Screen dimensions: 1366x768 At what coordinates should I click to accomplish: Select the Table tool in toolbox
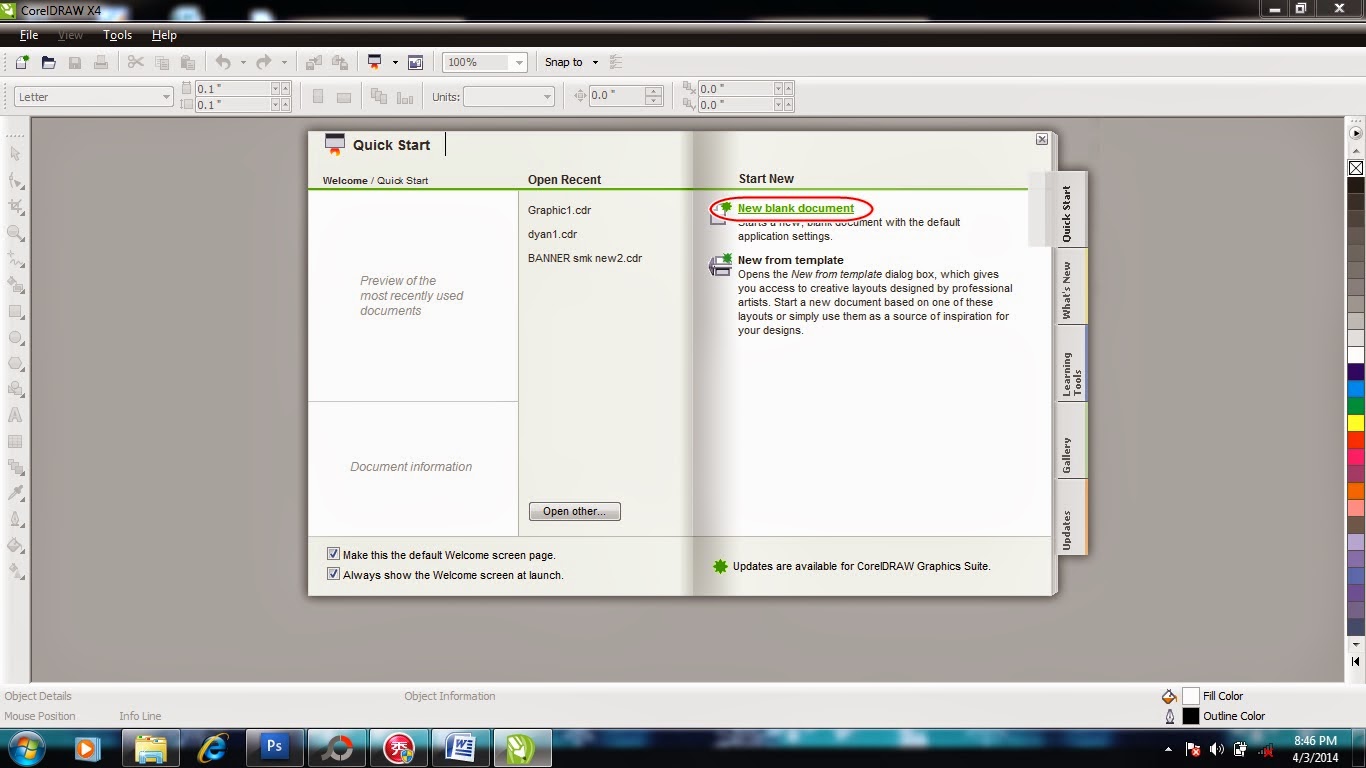(15, 441)
